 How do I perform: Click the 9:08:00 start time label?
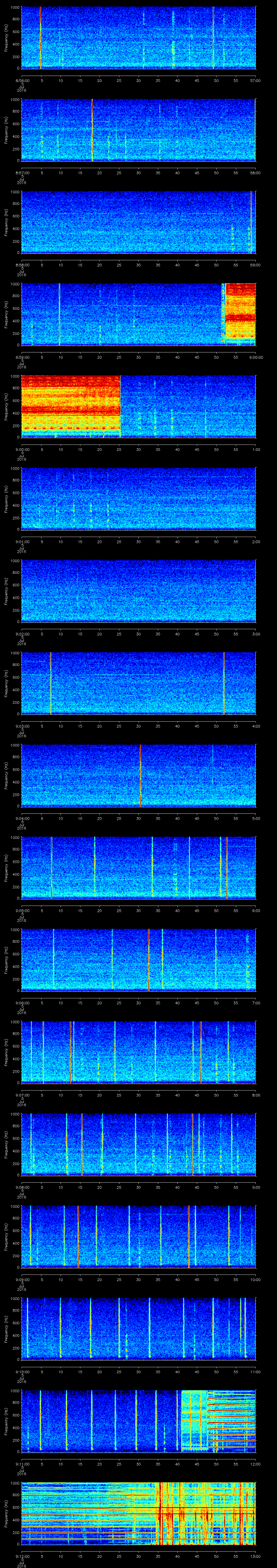(x=22, y=1187)
